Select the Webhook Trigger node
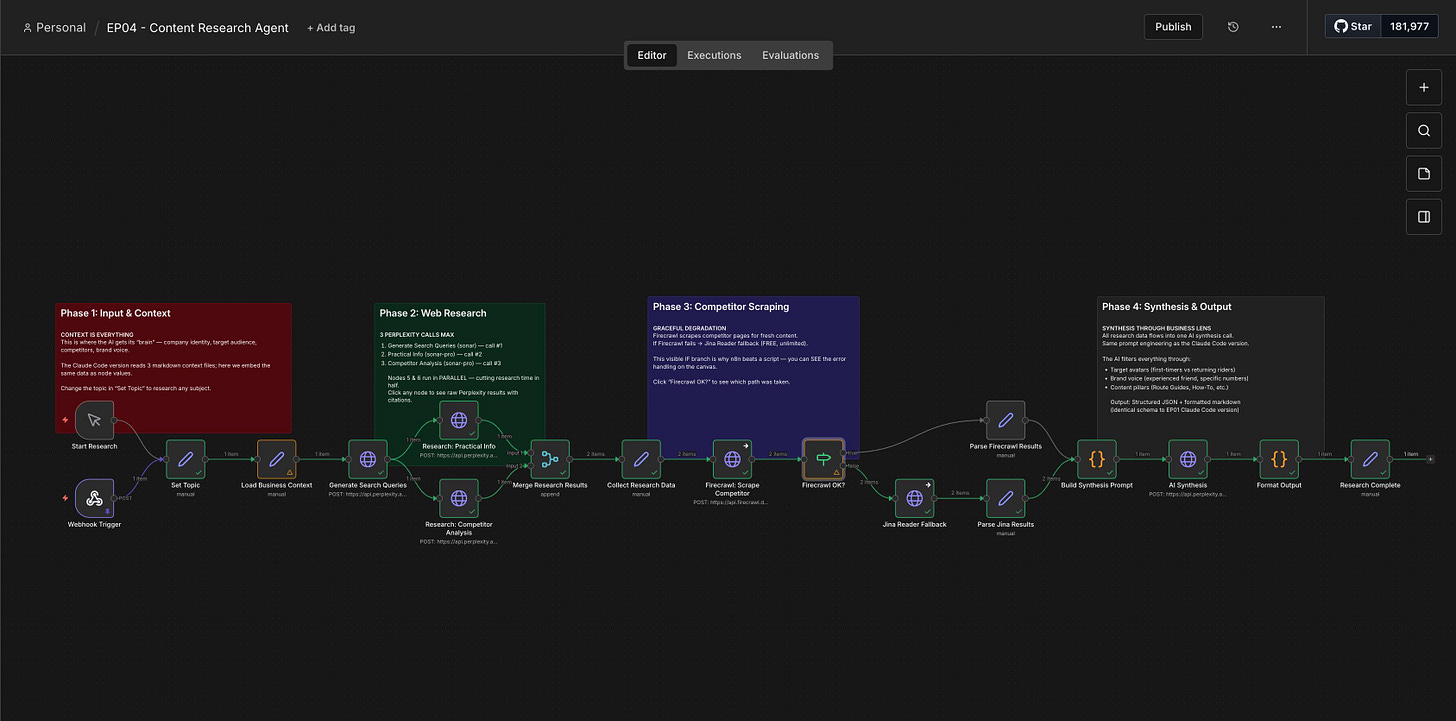Viewport: 1456px width, 721px height. click(x=93, y=498)
